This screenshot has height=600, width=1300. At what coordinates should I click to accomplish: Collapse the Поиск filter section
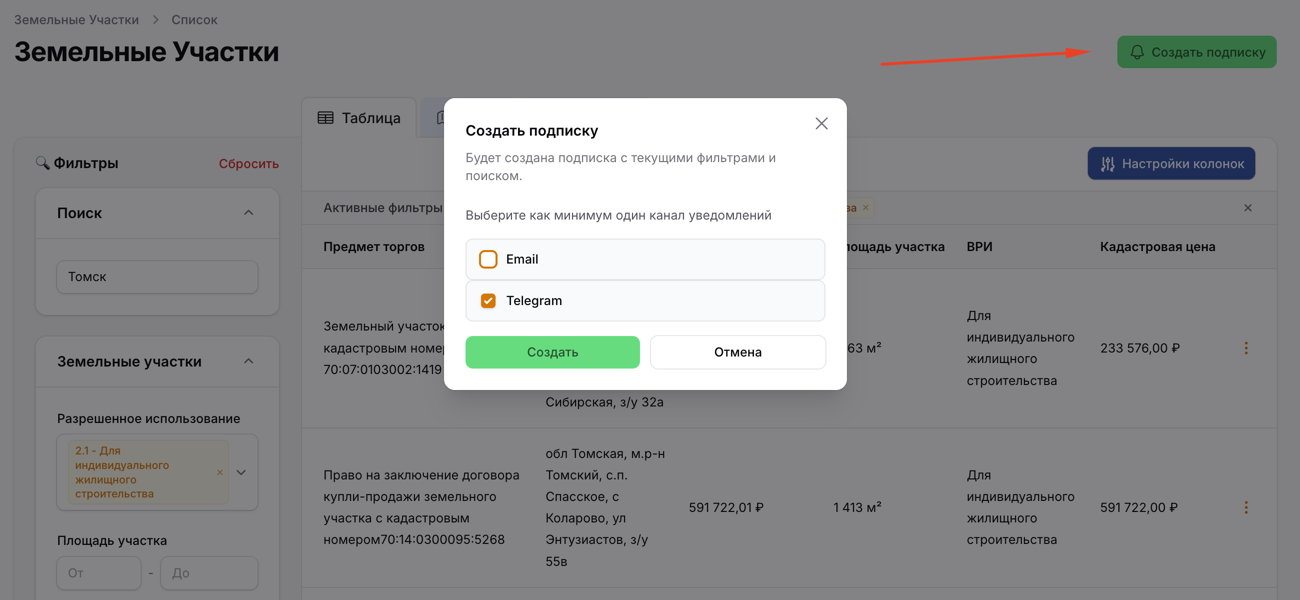click(248, 213)
